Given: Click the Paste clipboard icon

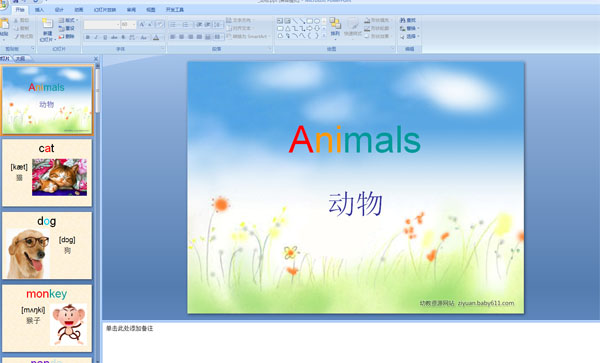Looking at the screenshot, I should 4,24.
